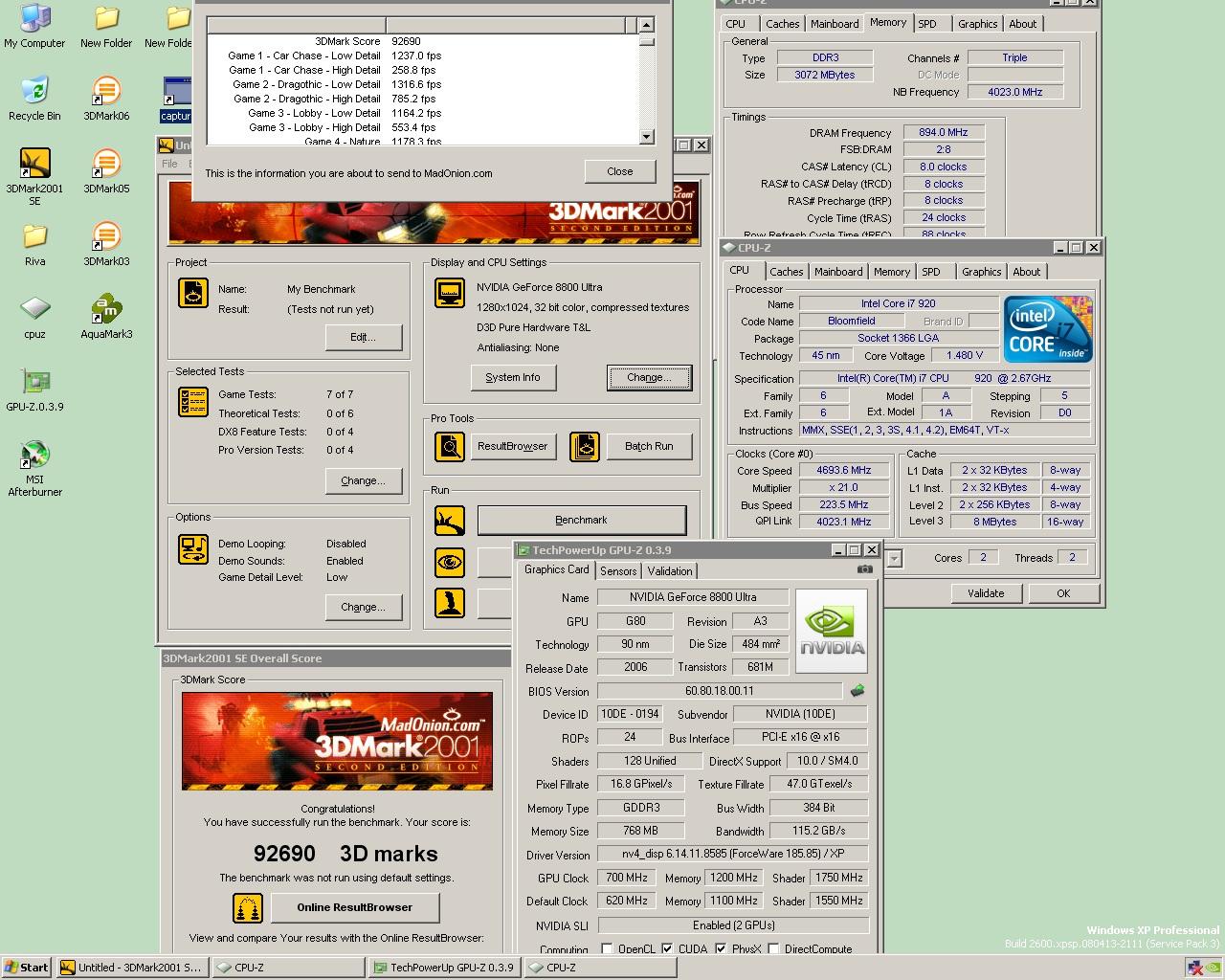Click the benchmark run icon beside Benchmark button
This screenshot has width=1225, height=980.
tap(449, 520)
